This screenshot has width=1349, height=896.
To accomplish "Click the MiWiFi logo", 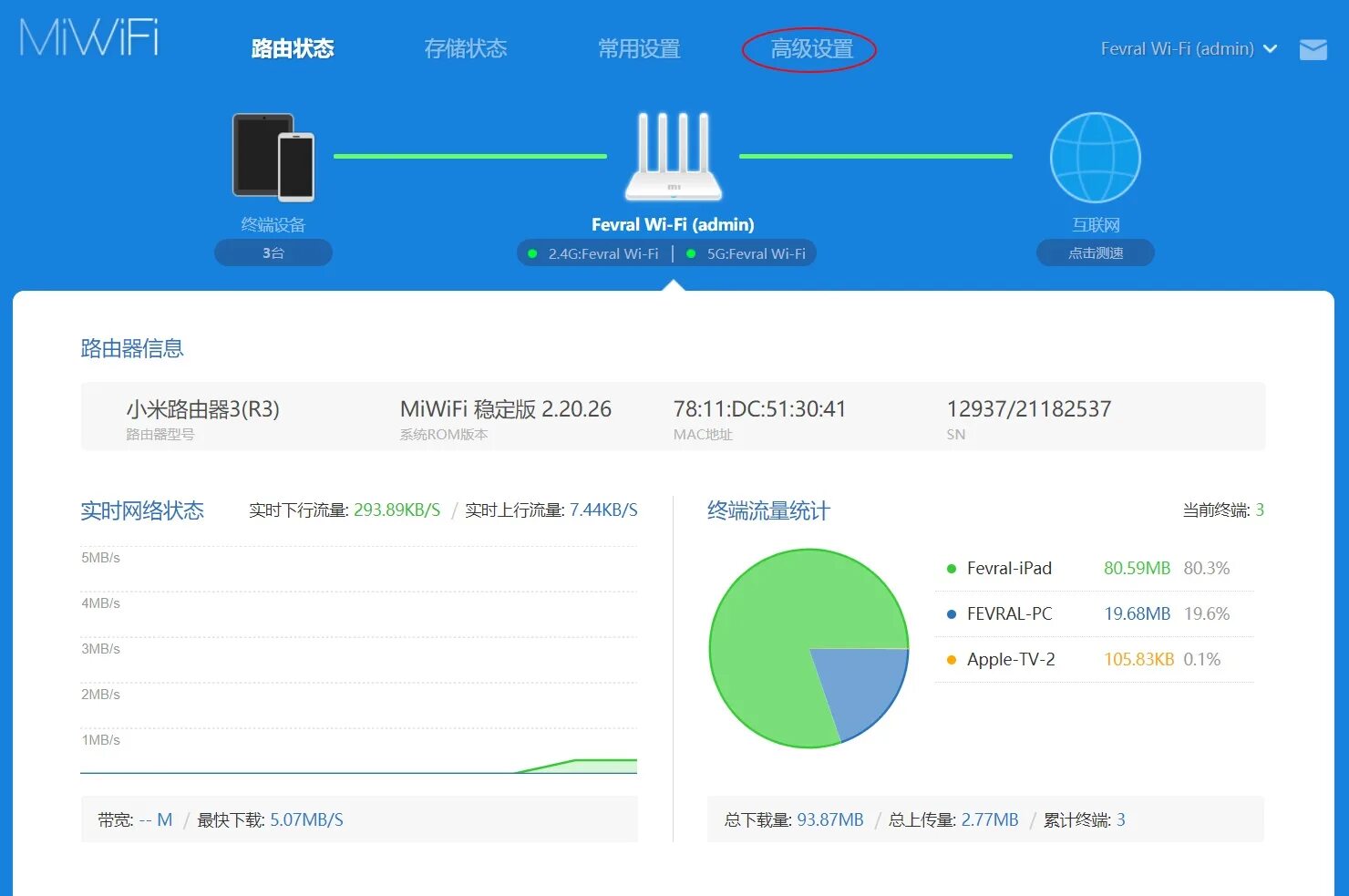I will tap(89, 37).
